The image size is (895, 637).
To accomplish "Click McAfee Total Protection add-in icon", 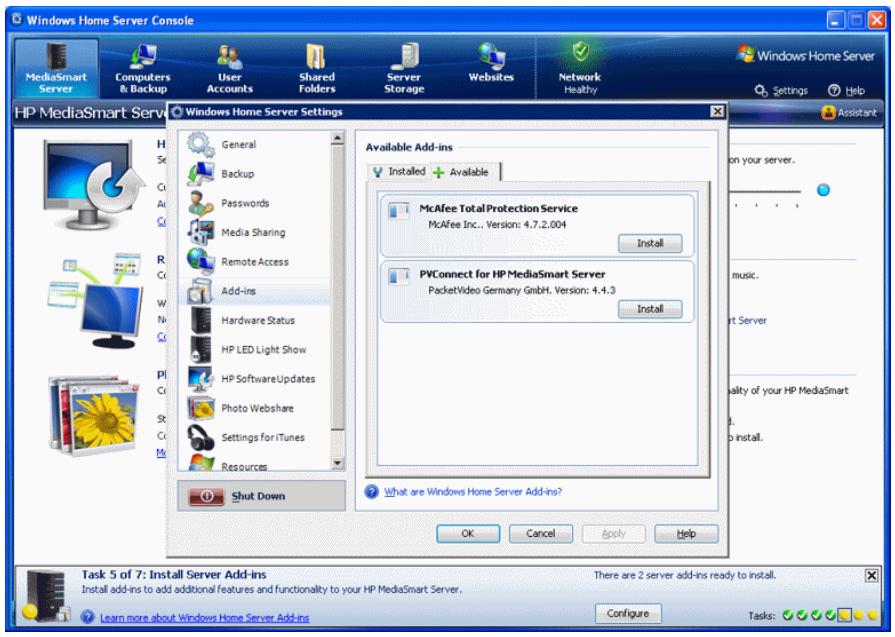I will tap(399, 211).
